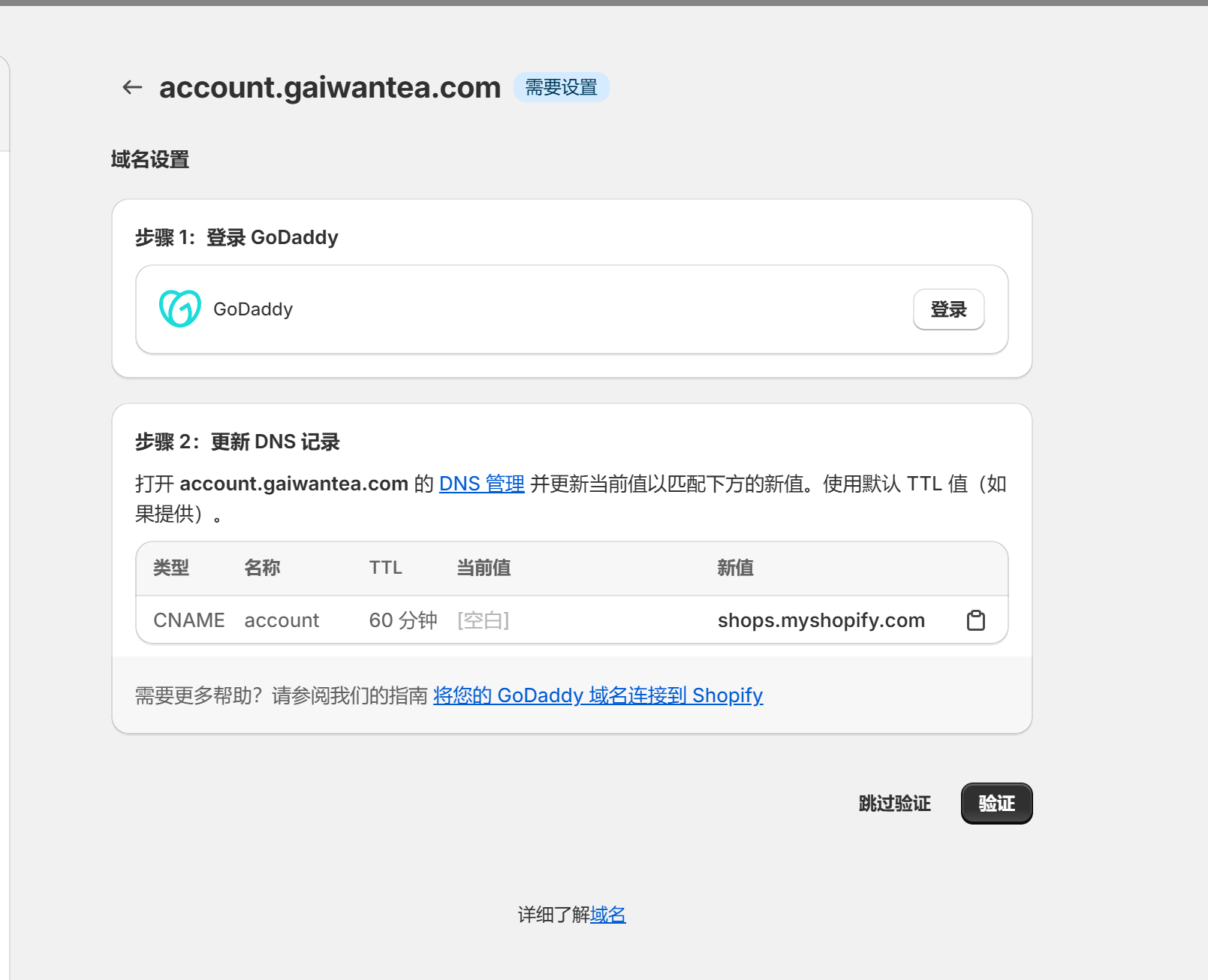Click the 详细了解 text at the bottom of the page
Viewport: 1208px width, 980px height.
click(553, 915)
